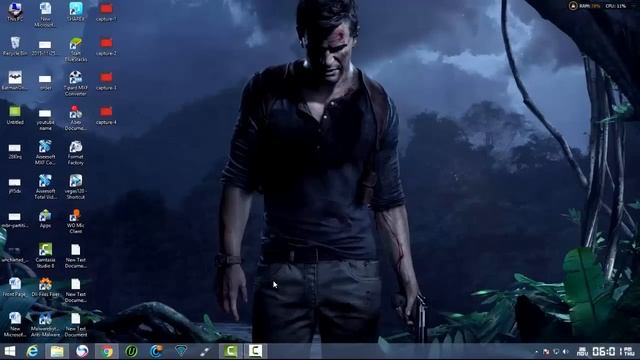Open the Windows Start button
640x360 pixels.
click(x=9, y=351)
